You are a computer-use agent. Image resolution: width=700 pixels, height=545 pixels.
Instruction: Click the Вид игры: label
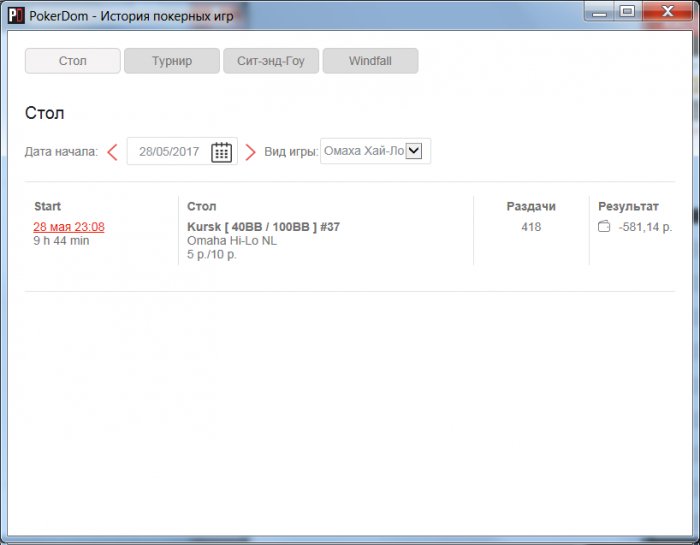click(x=291, y=152)
